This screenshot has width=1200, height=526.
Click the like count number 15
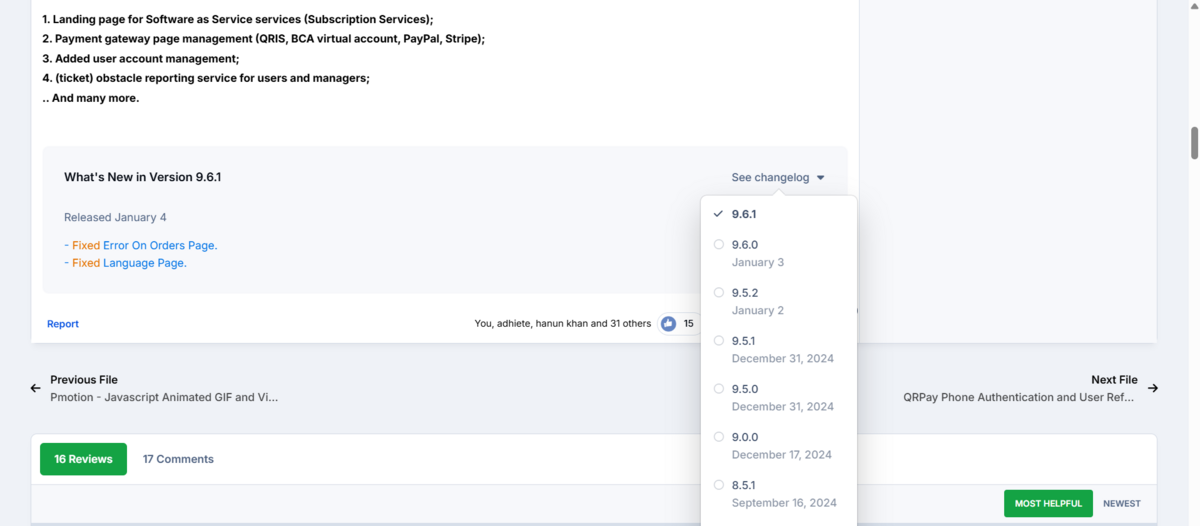click(x=688, y=324)
